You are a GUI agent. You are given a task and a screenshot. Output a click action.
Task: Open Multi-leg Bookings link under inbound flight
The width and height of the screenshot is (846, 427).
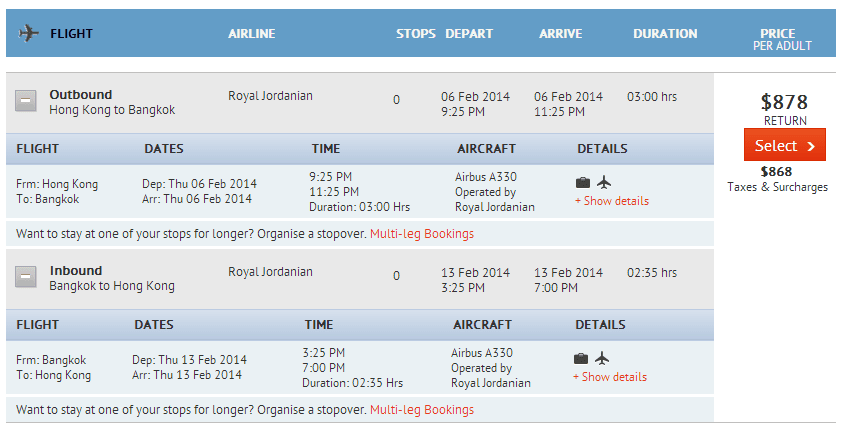[x=422, y=410]
